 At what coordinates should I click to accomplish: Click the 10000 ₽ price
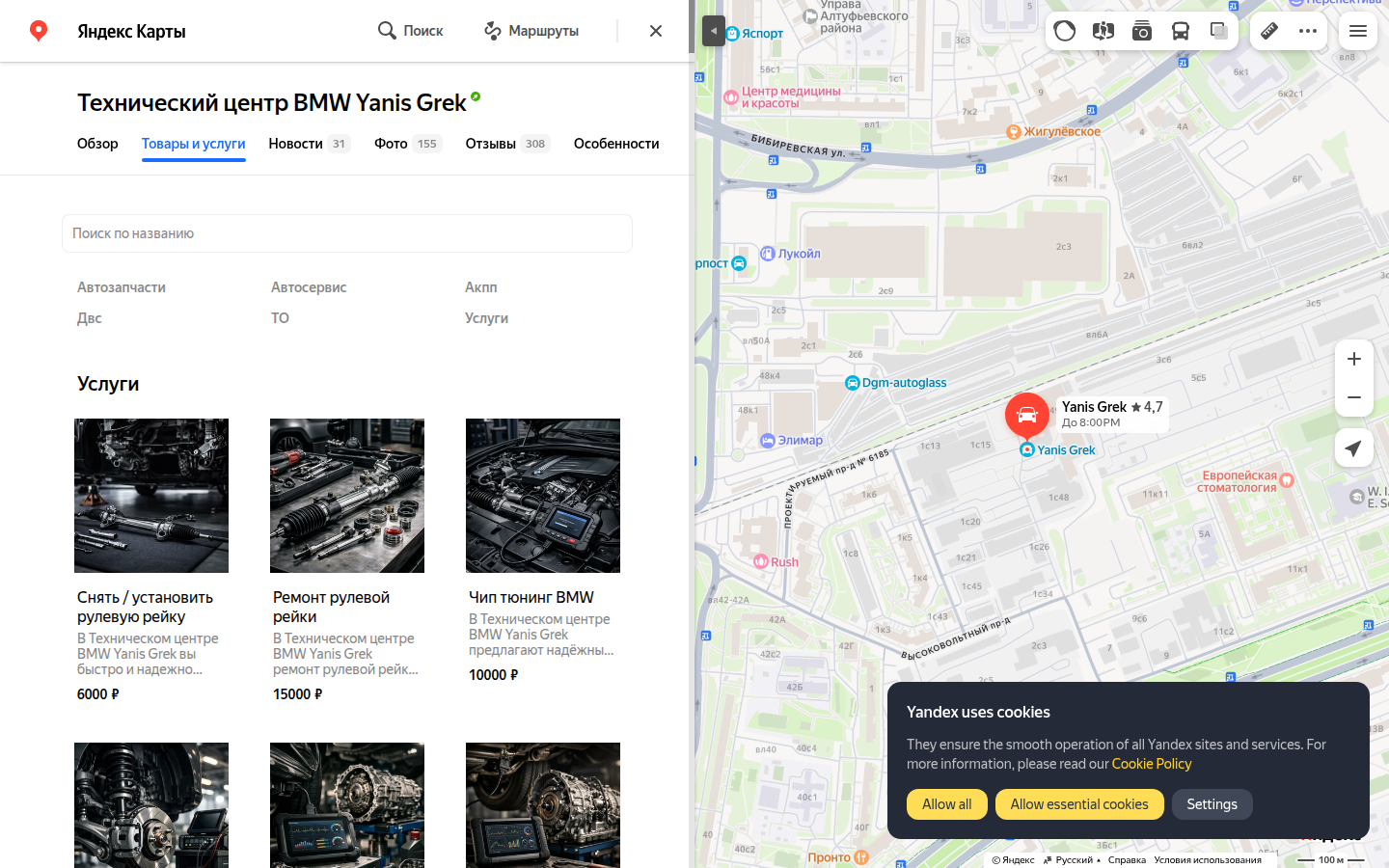tap(494, 675)
